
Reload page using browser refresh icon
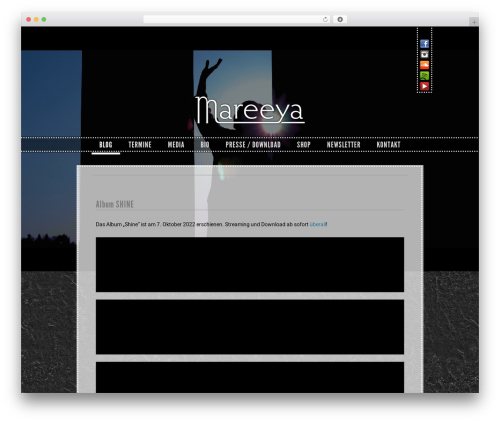[325, 19]
